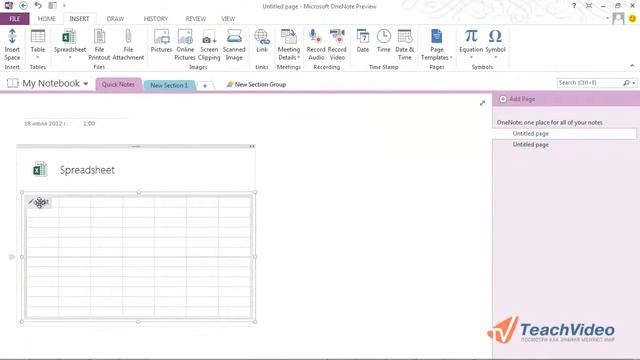
Task: Click the paragraph handle left of the spreadsheet
Action: pyautogui.click(x=11, y=257)
